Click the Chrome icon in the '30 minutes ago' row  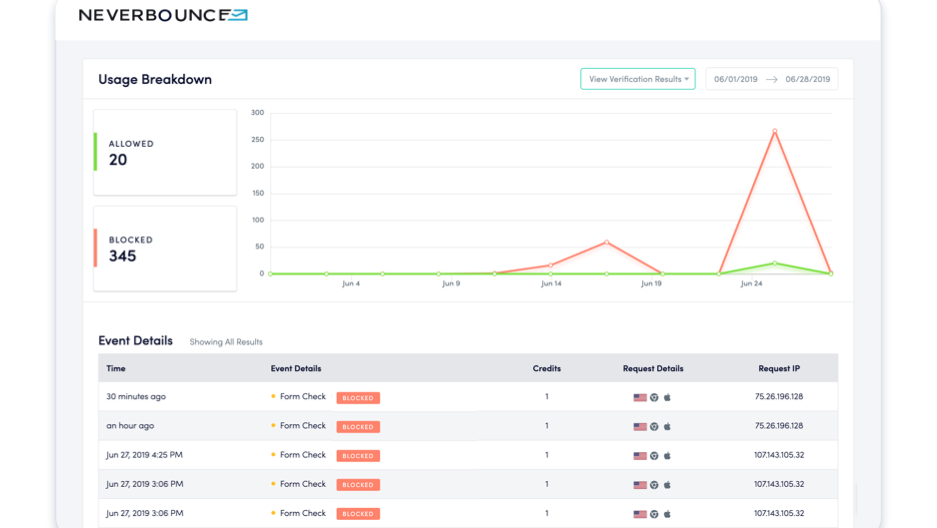(x=654, y=398)
